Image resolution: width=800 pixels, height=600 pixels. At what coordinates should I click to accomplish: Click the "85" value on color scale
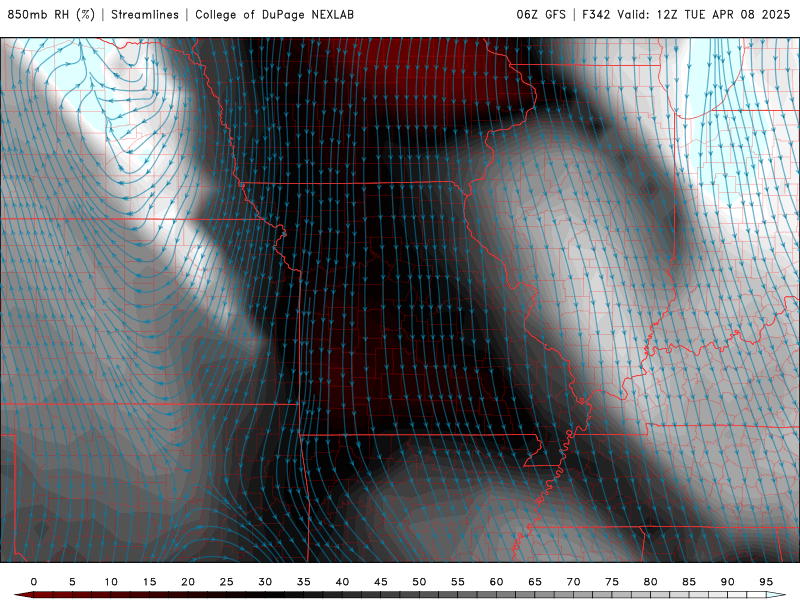coord(689,582)
